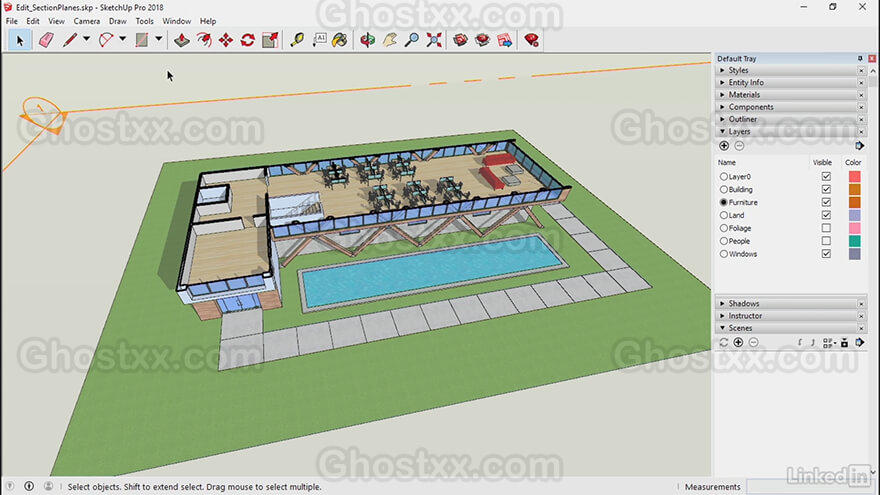Select the Paint Bucket tool
880x495 pixels.
click(340, 40)
